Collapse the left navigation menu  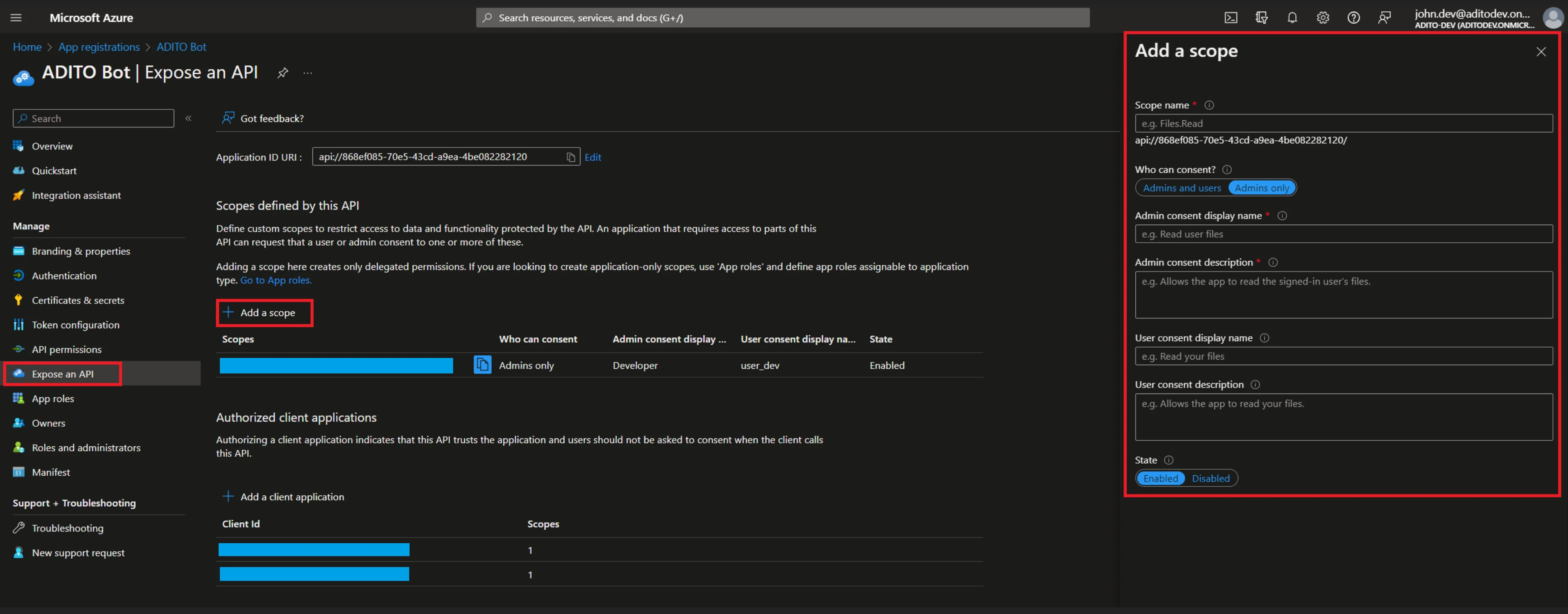pos(189,118)
